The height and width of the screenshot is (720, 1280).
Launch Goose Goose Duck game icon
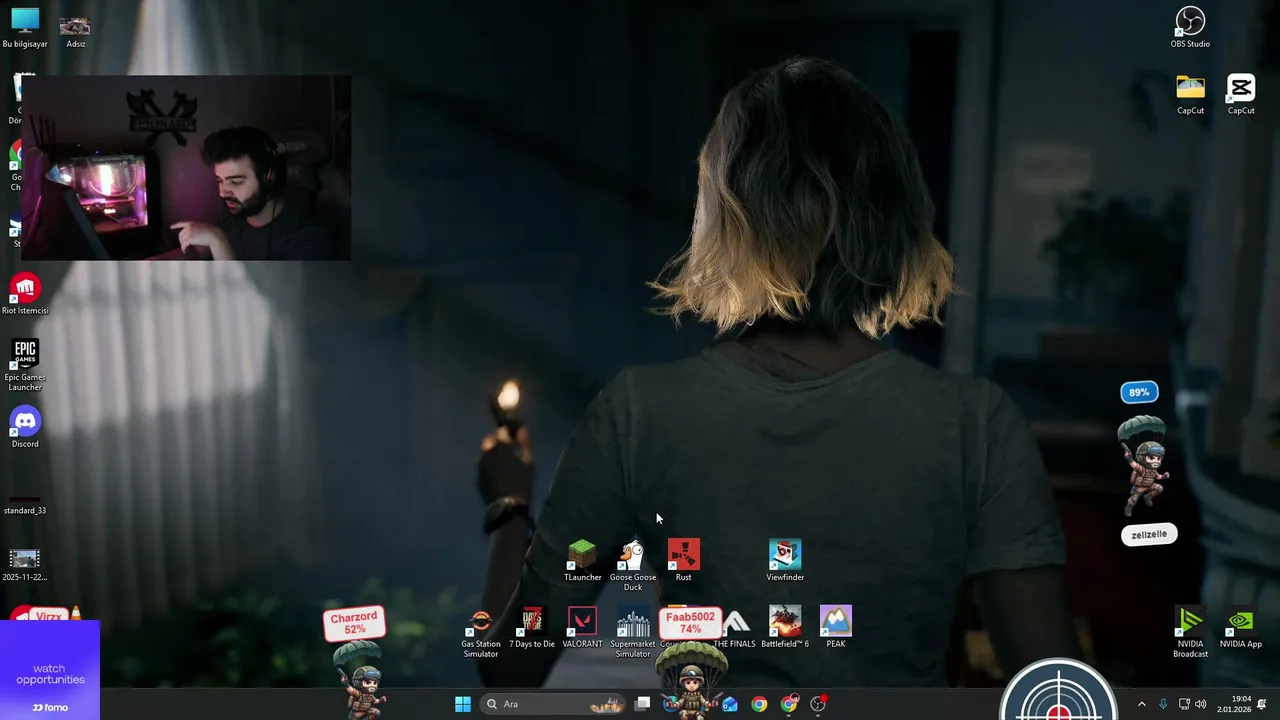633,565
